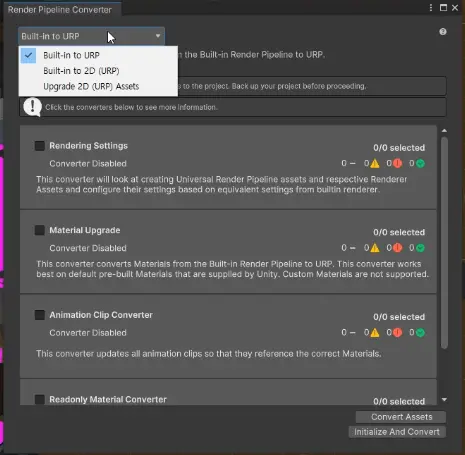
Task: Click the Initialize And Convert button
Action: pos(397,432)
